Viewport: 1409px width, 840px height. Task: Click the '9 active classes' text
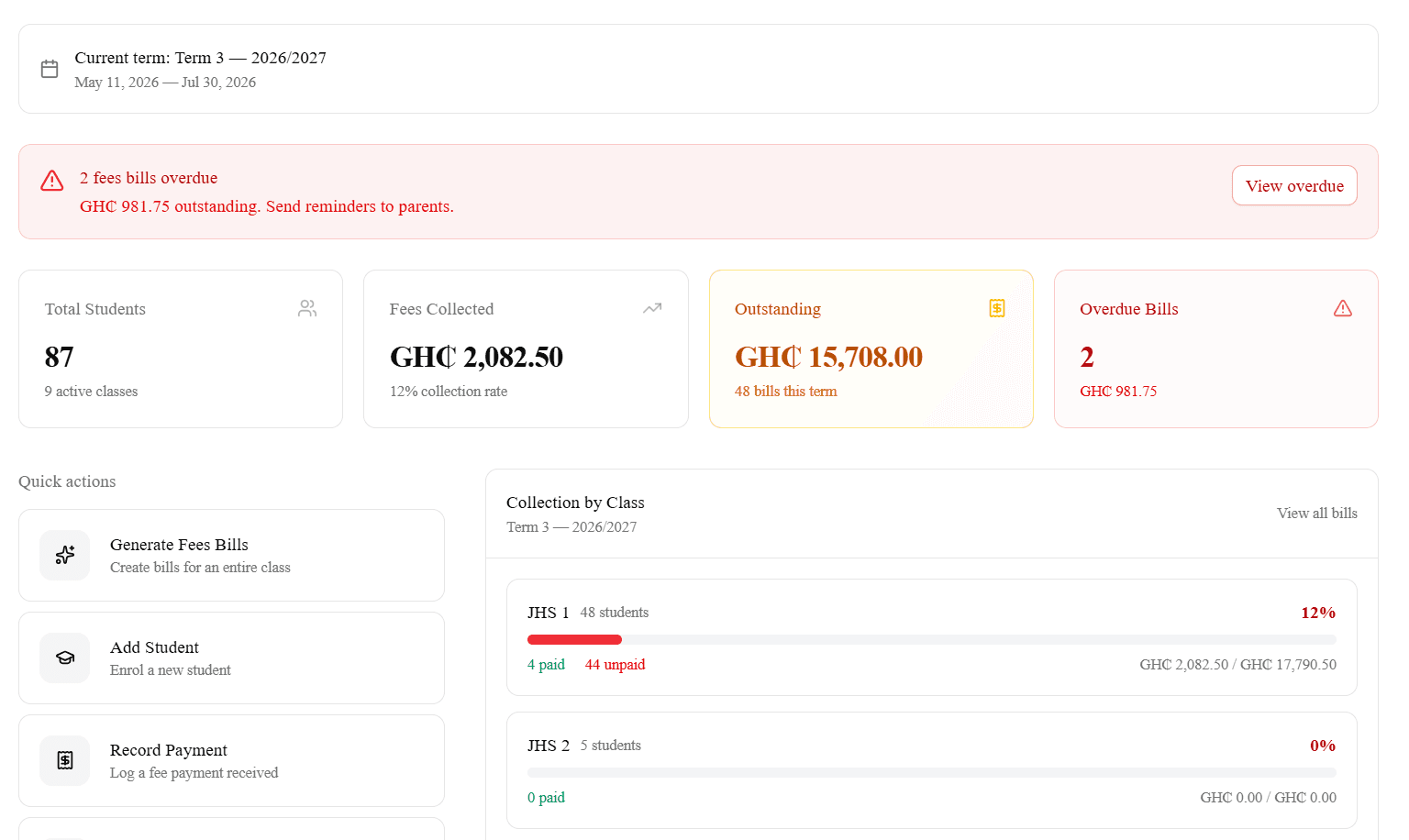(91, 392)
